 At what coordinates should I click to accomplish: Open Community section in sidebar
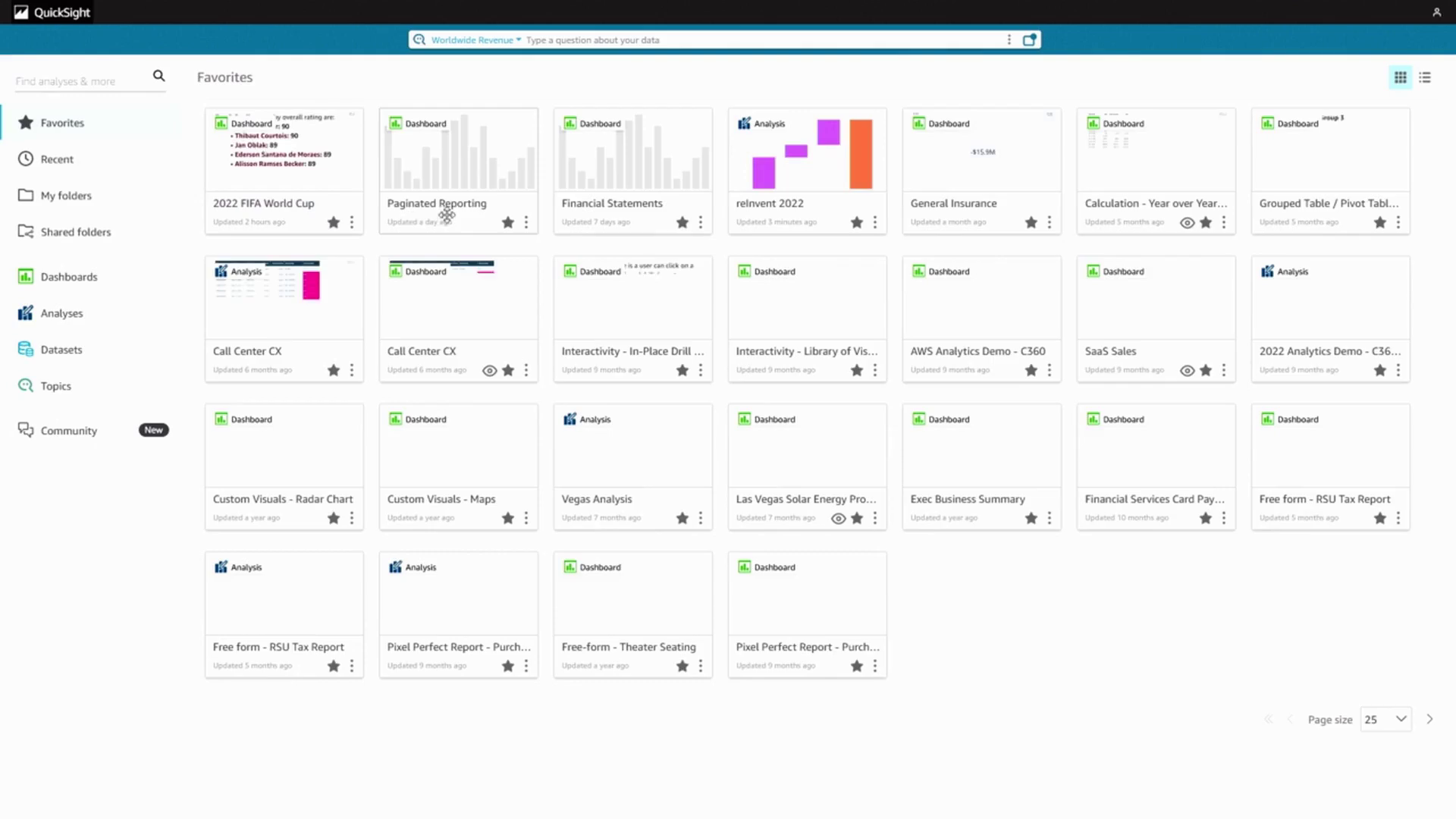tap(68, 431)
